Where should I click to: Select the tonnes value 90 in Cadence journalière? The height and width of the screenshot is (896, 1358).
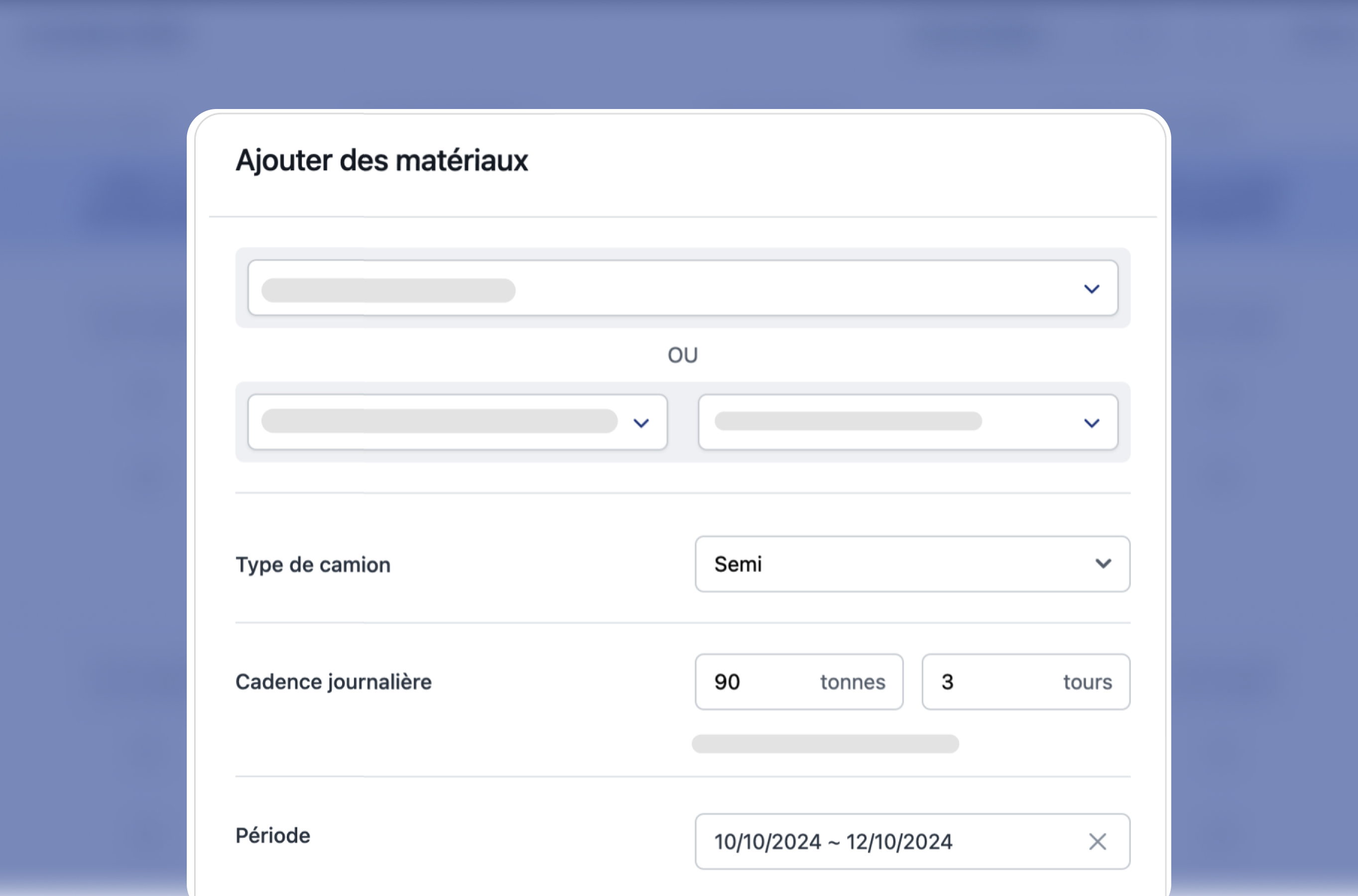(727, 681)
